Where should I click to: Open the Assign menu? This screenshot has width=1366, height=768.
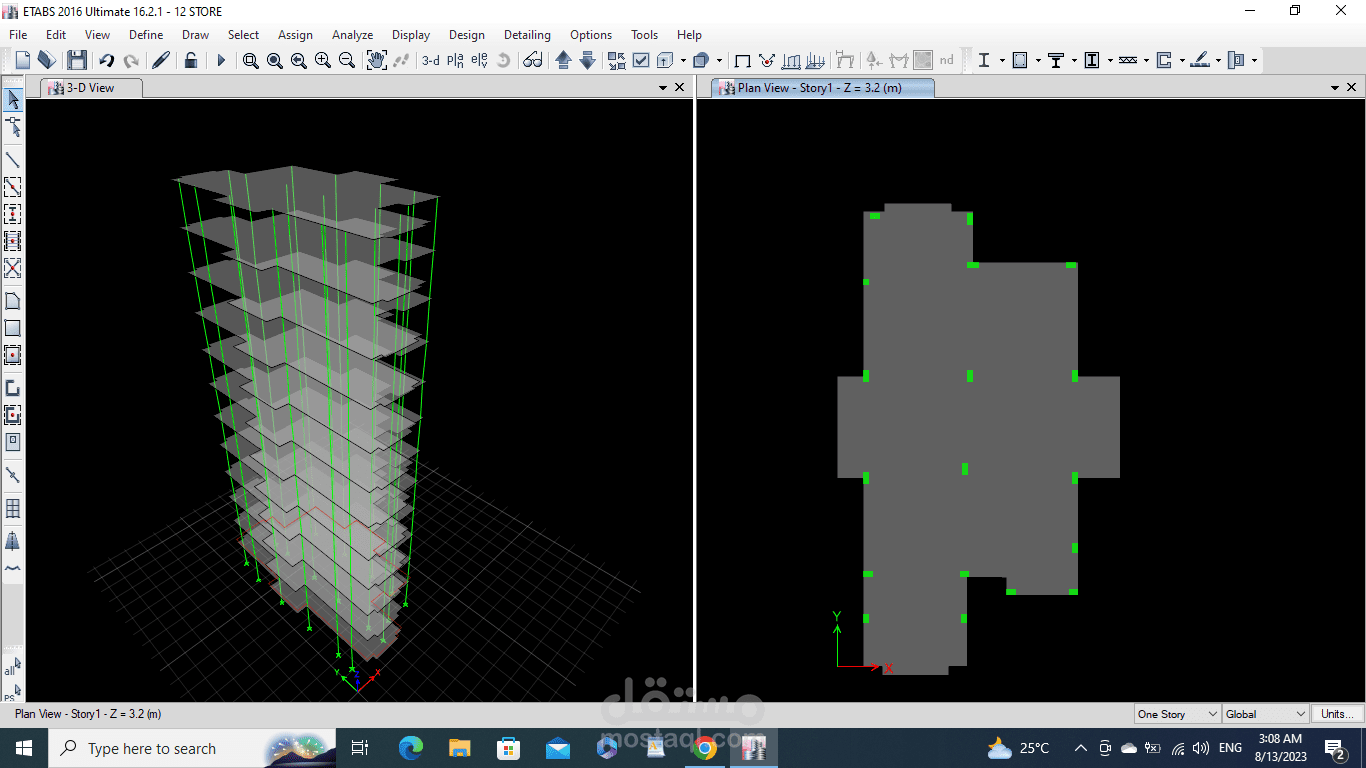295,34
